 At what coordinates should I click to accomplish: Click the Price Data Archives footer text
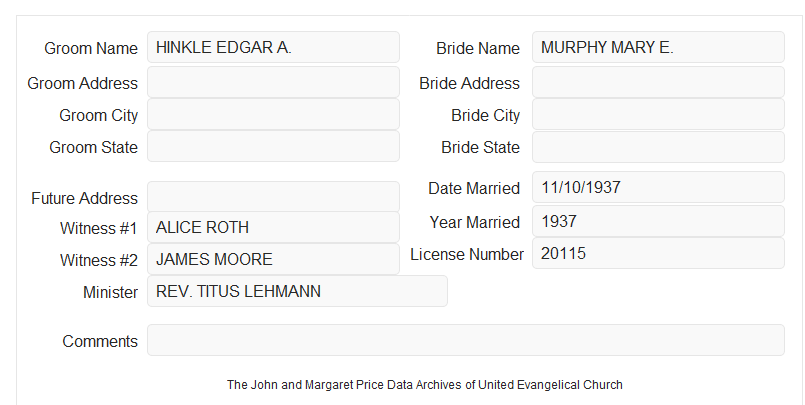point(410,385)
